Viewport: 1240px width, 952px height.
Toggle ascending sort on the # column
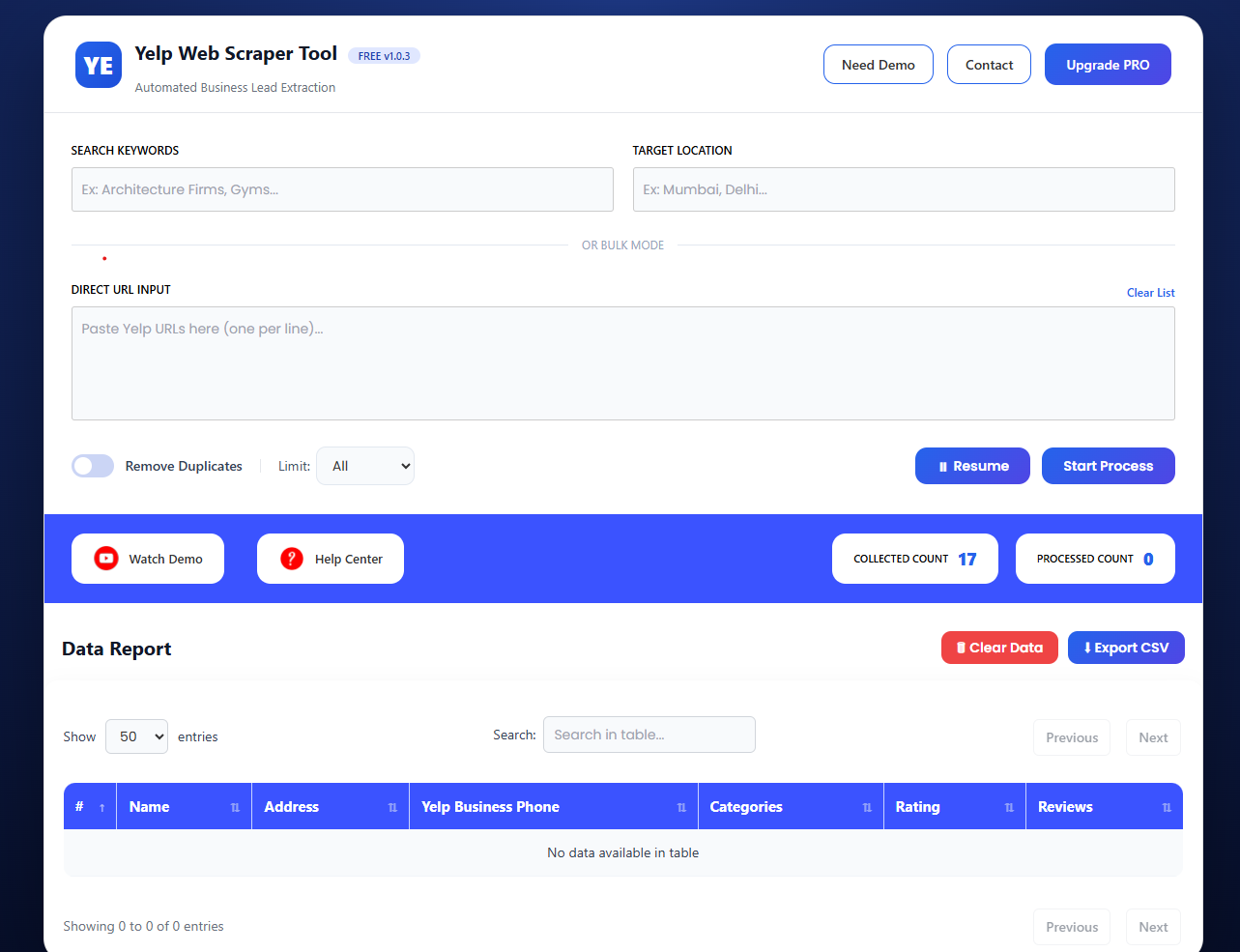(x=102, y=806)
